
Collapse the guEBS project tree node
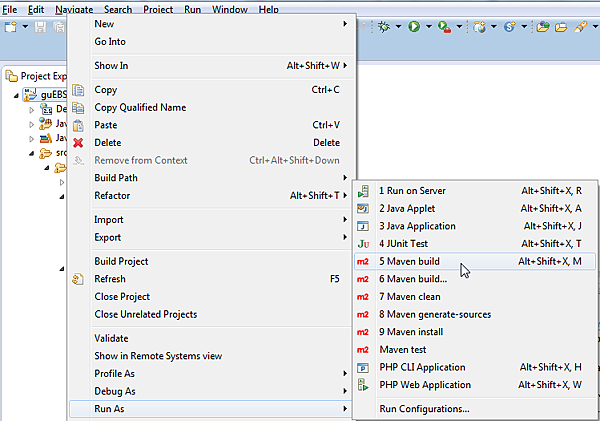[16, 95]
